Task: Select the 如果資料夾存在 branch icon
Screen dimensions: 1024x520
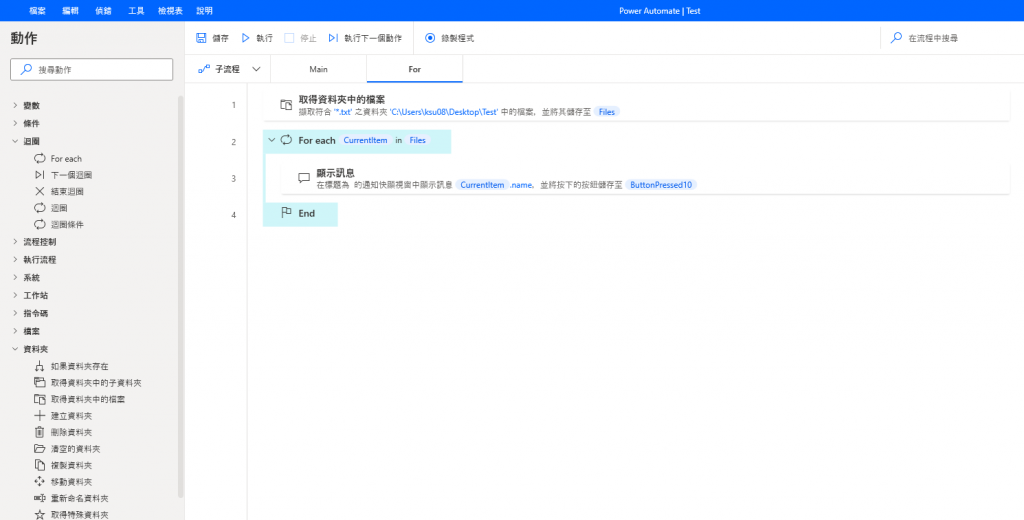Action: (x=40, y=366)
